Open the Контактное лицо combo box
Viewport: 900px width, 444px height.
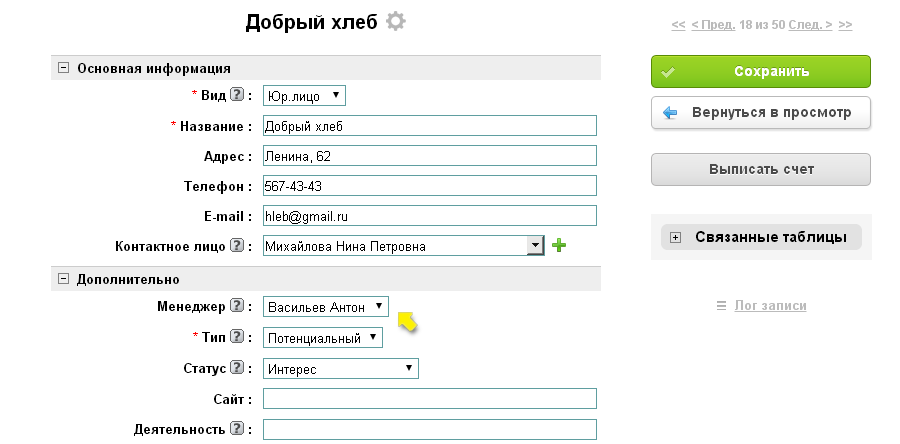[x=535, y=245]
